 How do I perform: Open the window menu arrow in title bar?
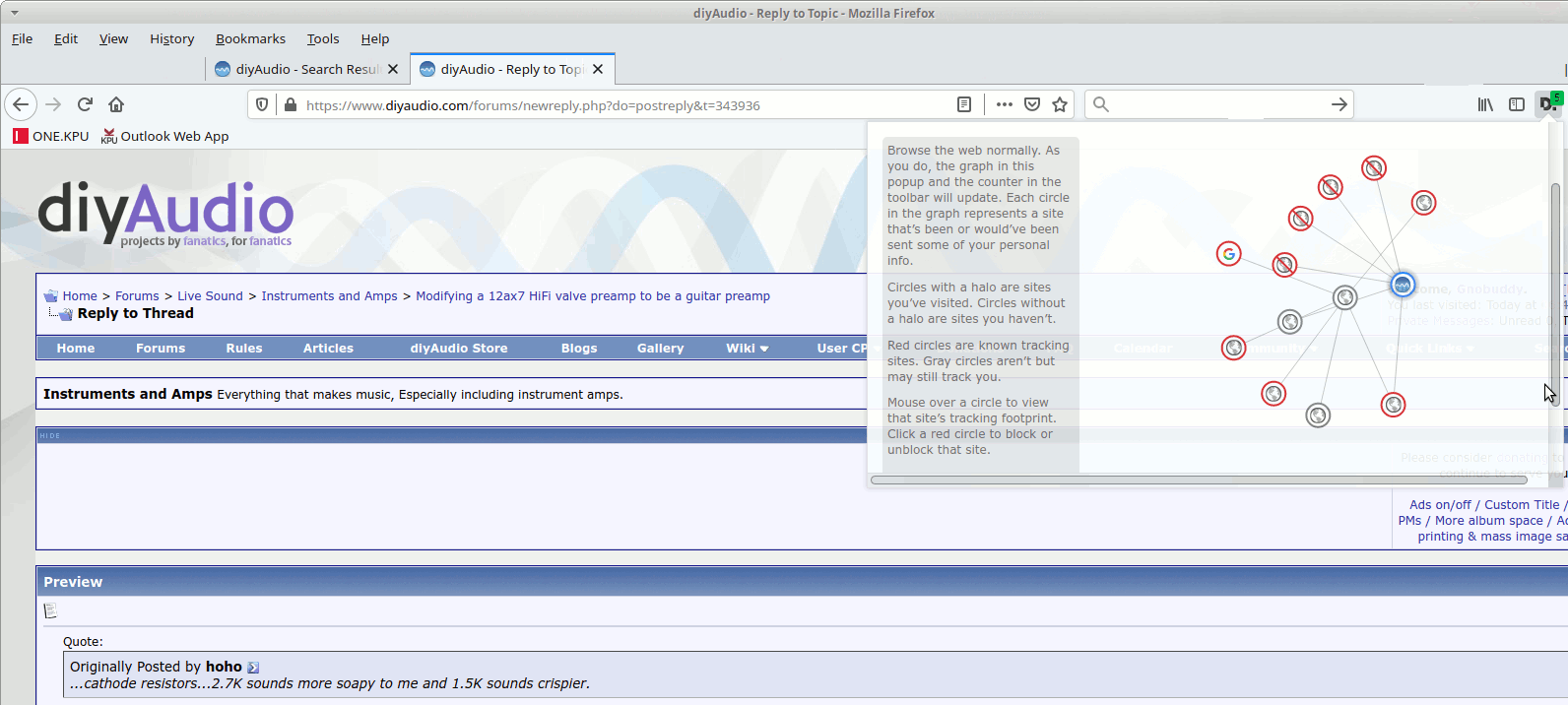click(x=14, y=13)
